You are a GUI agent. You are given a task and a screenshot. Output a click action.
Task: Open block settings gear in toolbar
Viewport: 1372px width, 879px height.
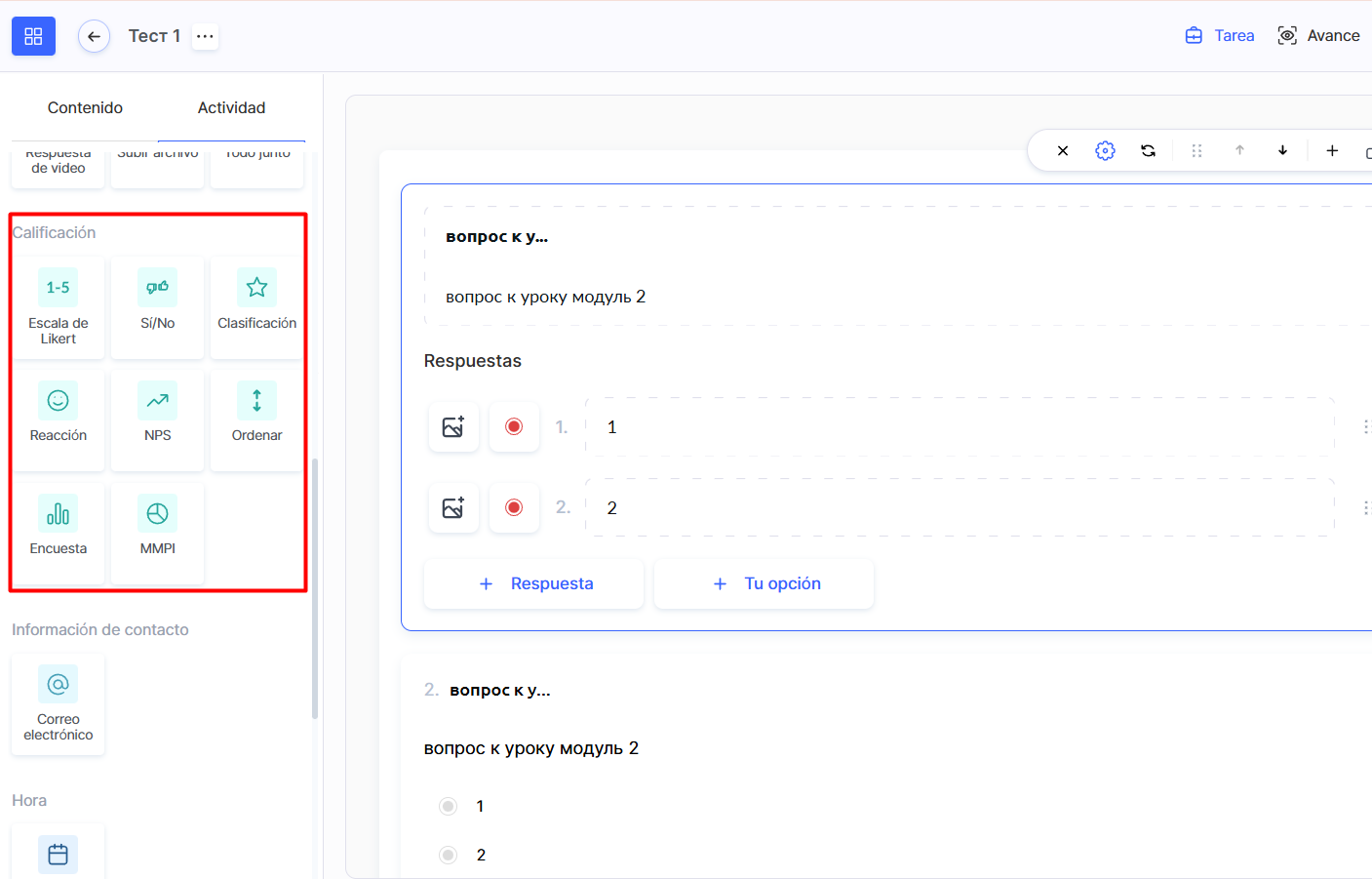[1105, 151]
